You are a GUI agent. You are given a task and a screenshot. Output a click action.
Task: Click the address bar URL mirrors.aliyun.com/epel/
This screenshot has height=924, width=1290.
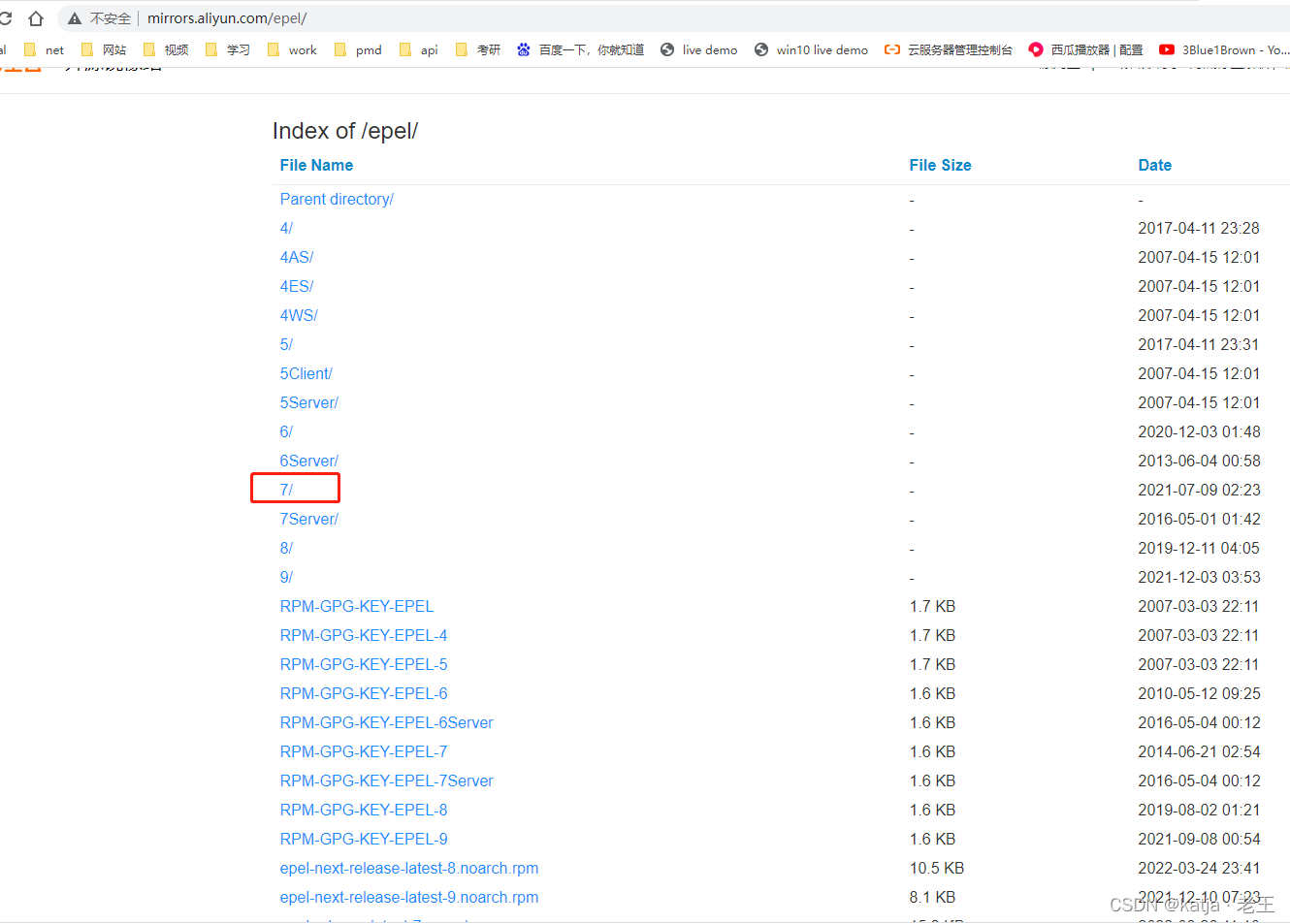pos(227,18)
